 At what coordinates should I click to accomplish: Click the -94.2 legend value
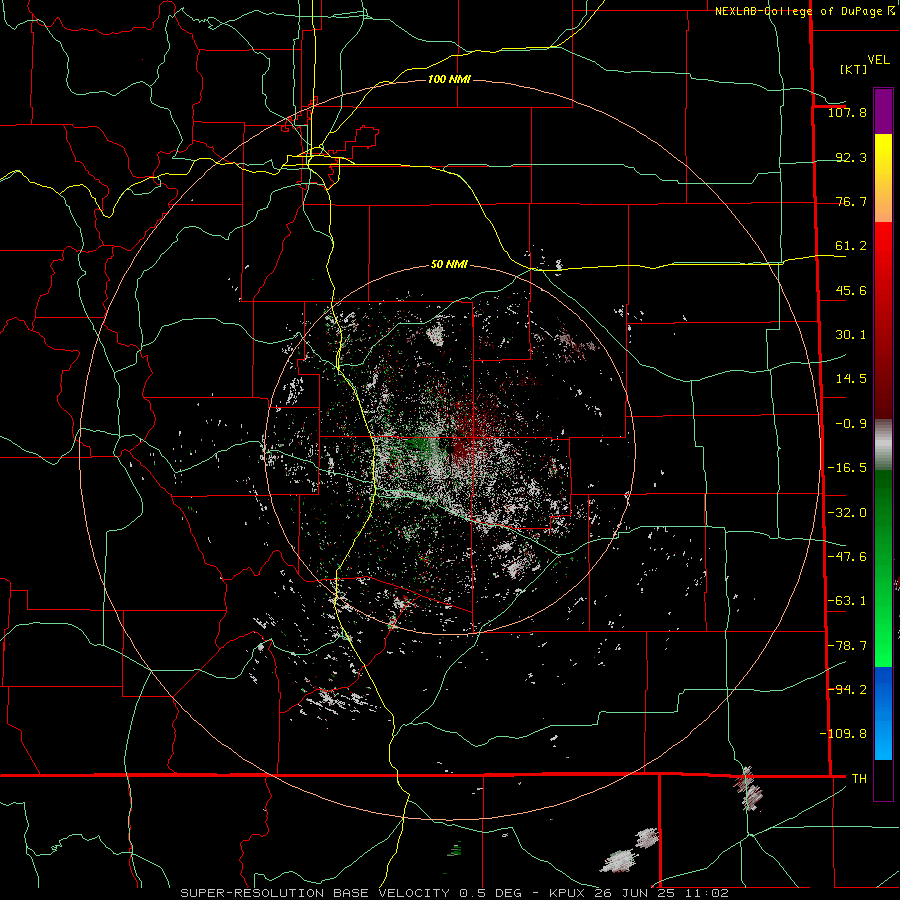[847, 689]
